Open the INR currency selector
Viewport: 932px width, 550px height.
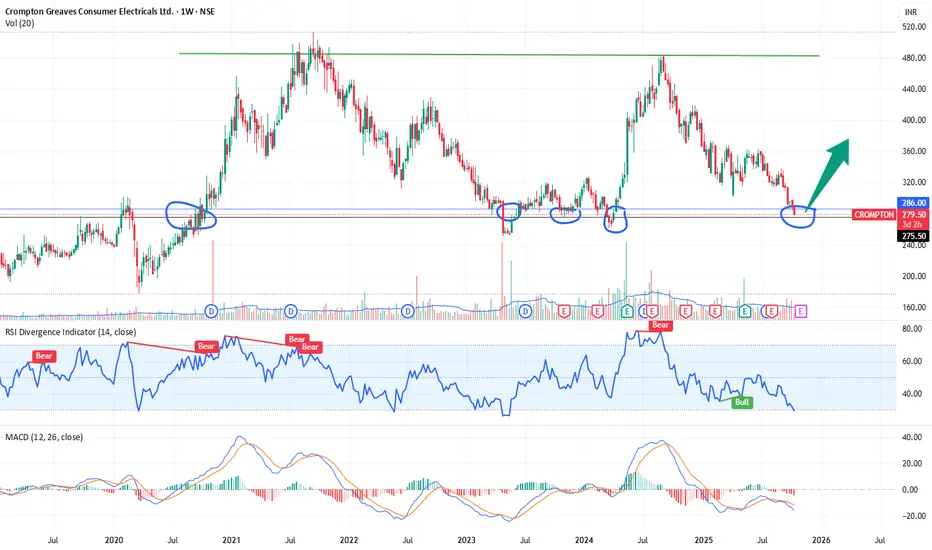coord(911,12)
